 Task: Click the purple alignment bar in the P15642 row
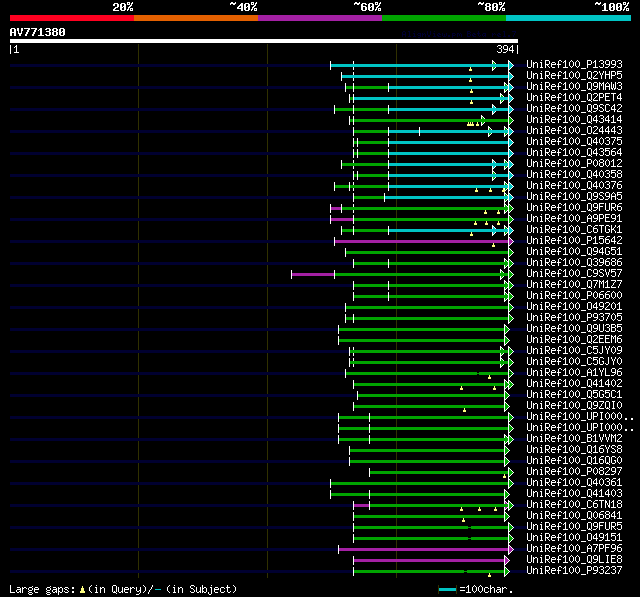[422, 242]
